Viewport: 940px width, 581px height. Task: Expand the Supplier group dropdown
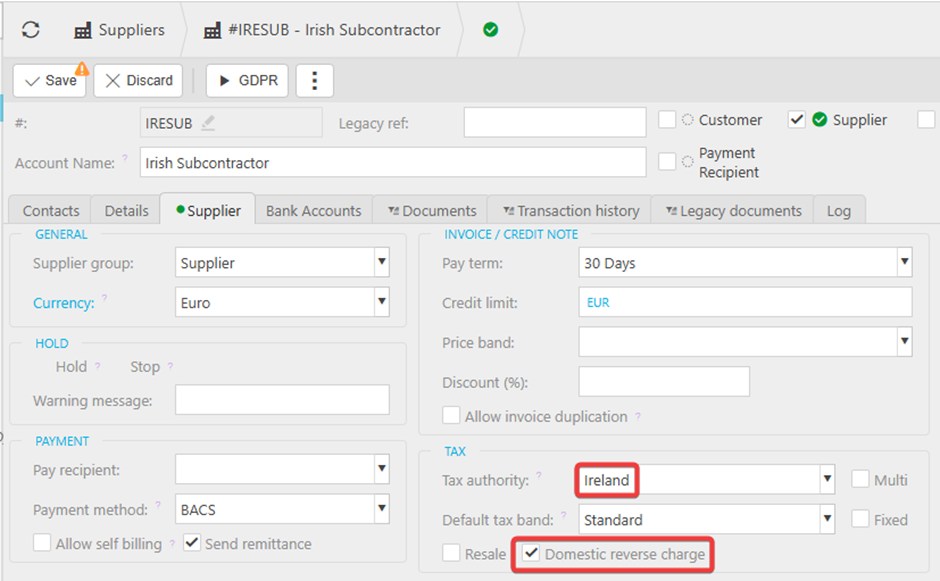point(382,262)
